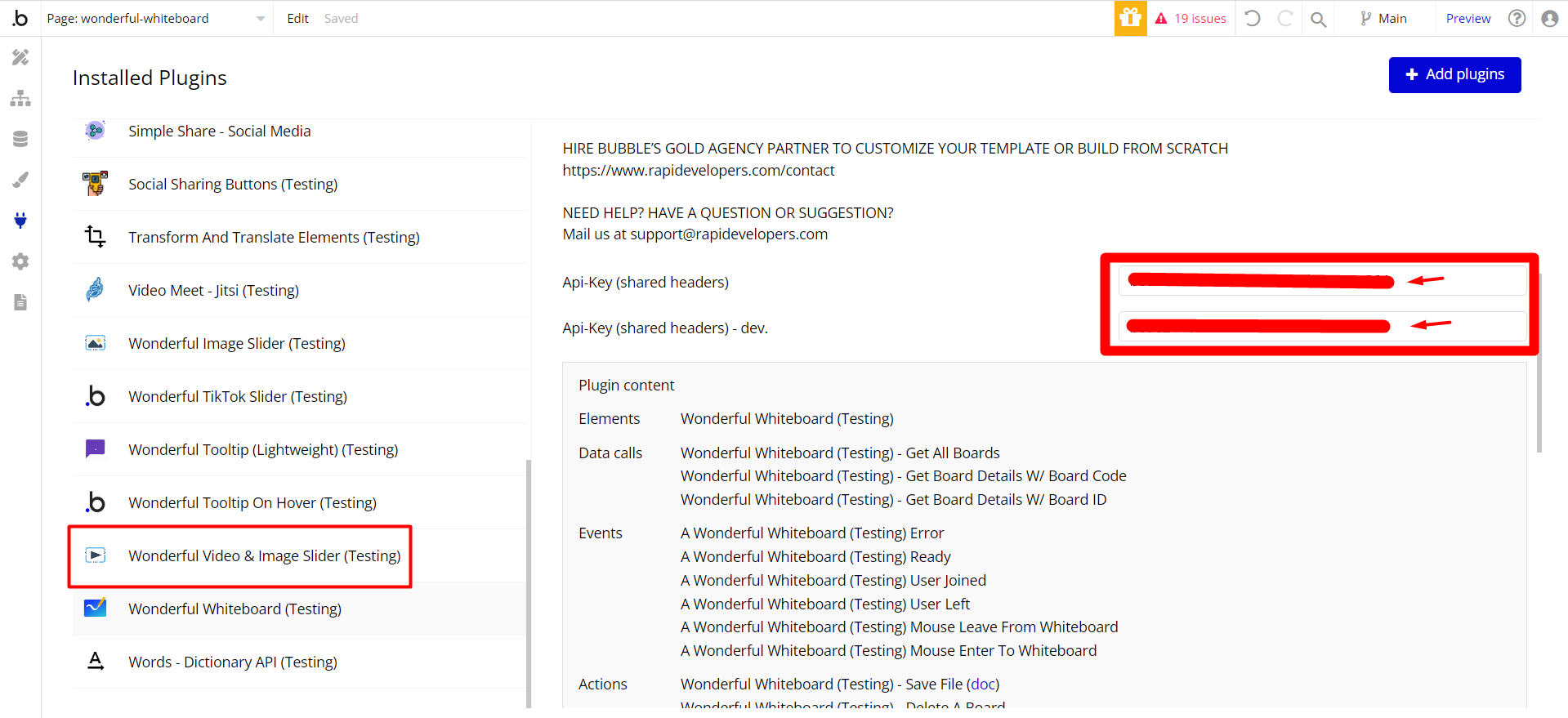This screenshot has height=718, width=1568.
Task: Select Wonderful Tooltip (Lightweight) (Testing) plugin
Action: click(x=263, y=449)
